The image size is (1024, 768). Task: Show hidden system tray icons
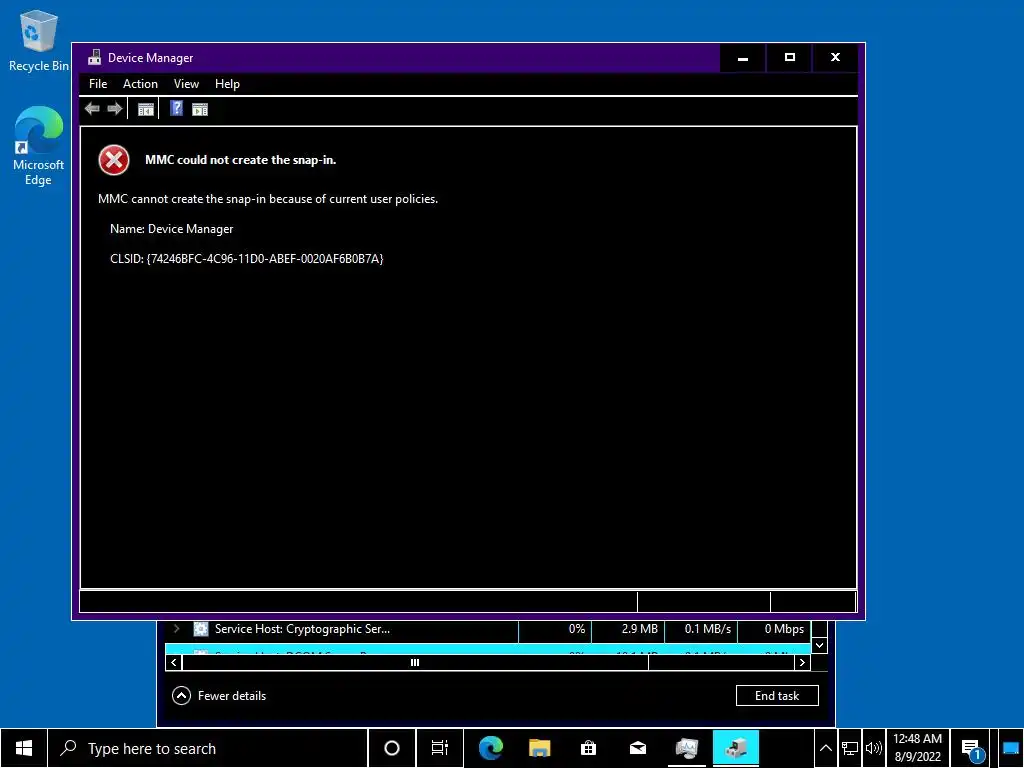826,748
